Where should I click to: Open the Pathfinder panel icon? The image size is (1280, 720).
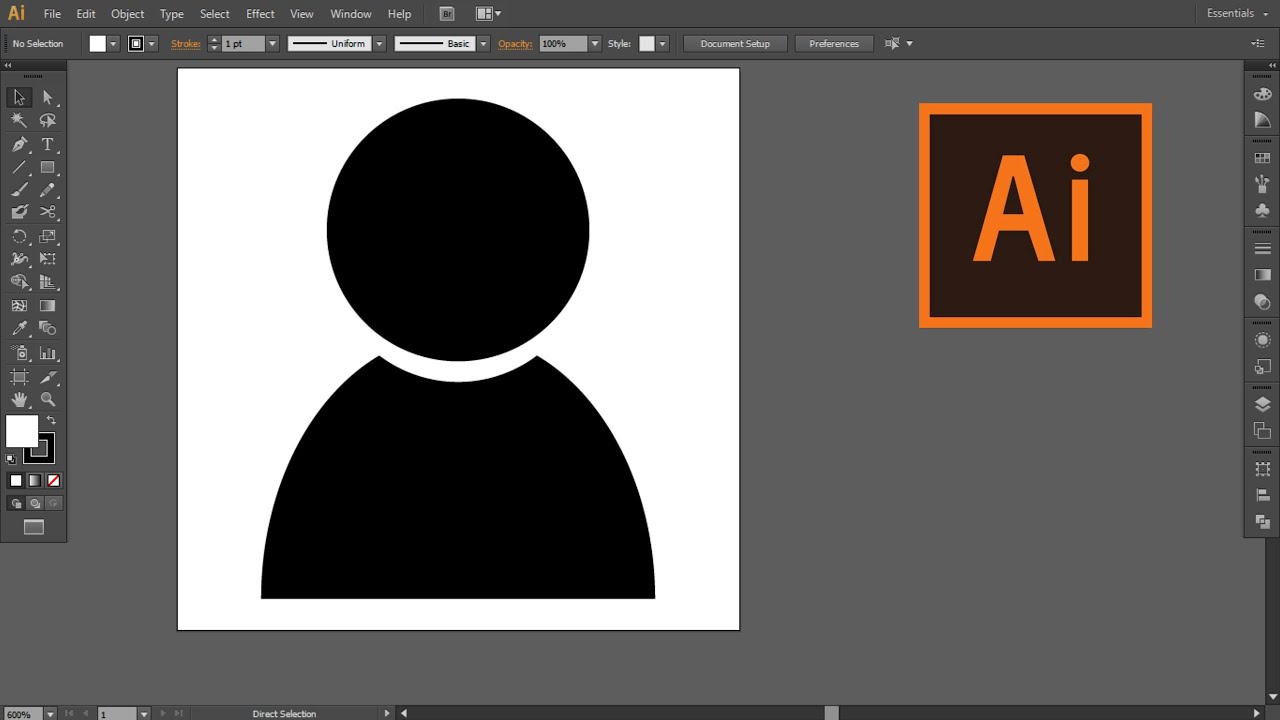[1262, 522]
